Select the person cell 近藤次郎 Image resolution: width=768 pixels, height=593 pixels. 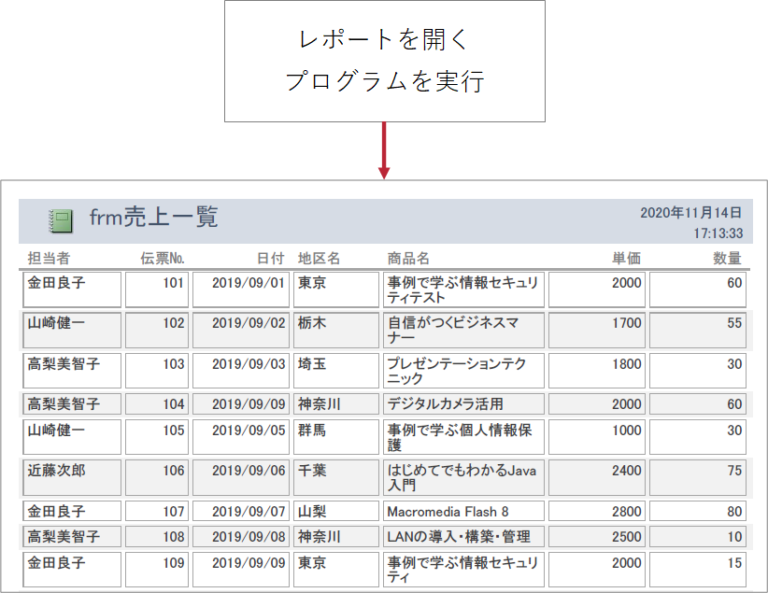point(72,477)
